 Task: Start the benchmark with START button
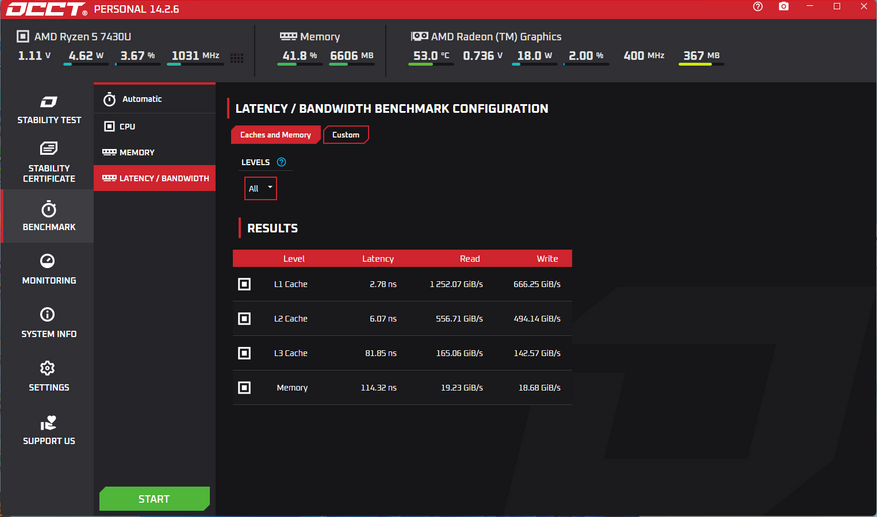(x=154, y=499)
